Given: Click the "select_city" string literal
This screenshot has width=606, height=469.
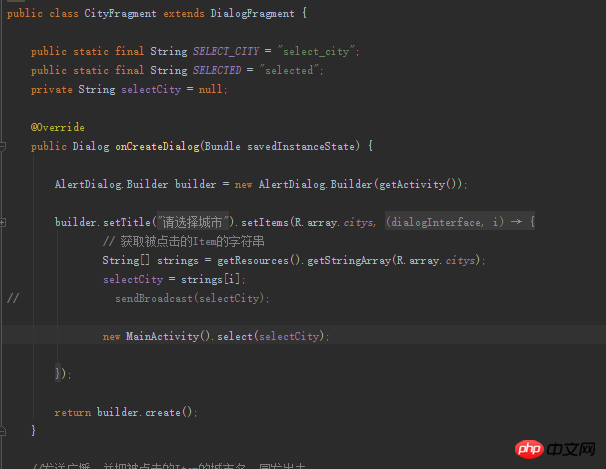Looking at the screenshot, I should point(317,51).
